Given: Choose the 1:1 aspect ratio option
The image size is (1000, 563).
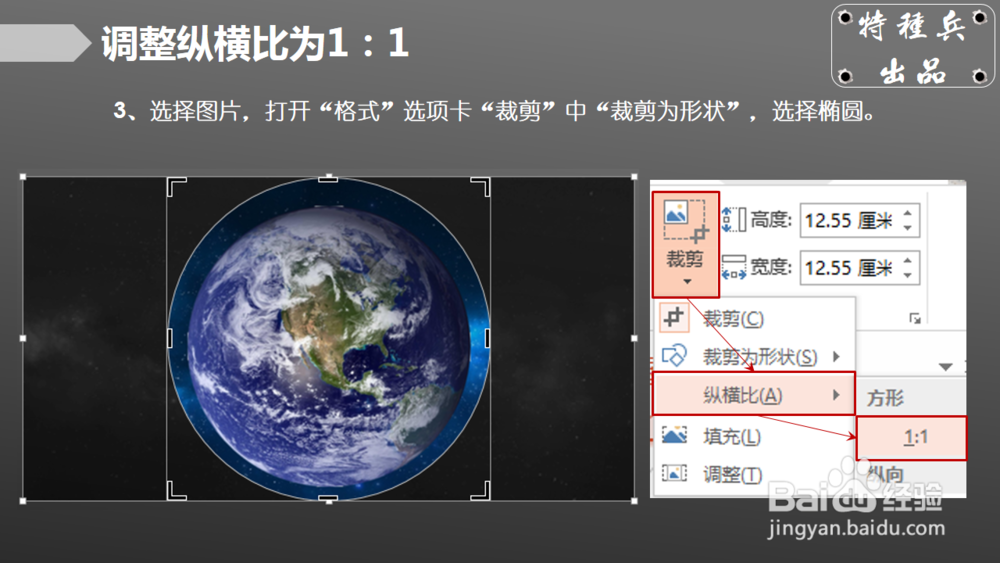Looking at the screenshot, I should pyautogui.click(x=911, y=437).
